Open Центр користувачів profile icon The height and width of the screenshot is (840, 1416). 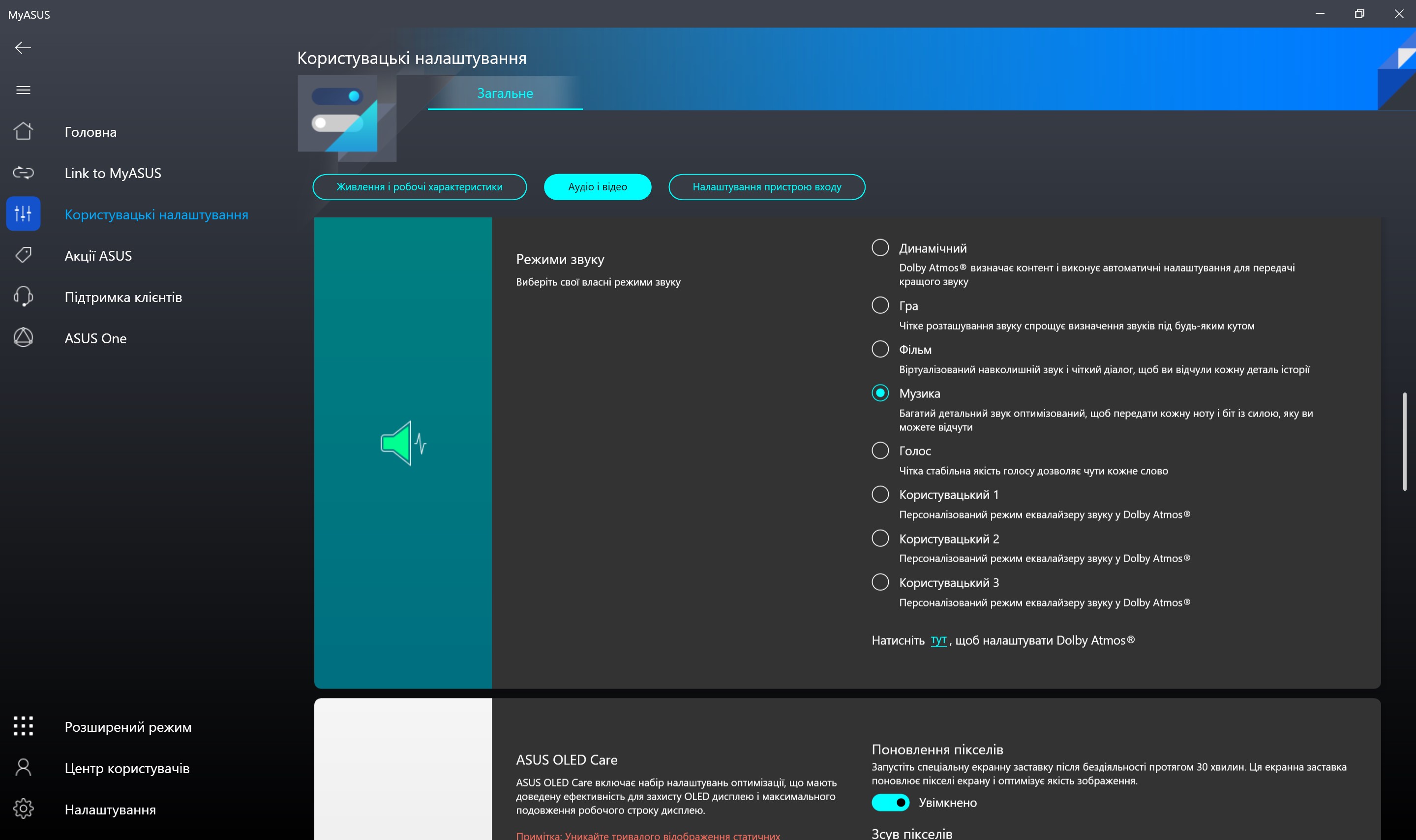pos(23,768)
